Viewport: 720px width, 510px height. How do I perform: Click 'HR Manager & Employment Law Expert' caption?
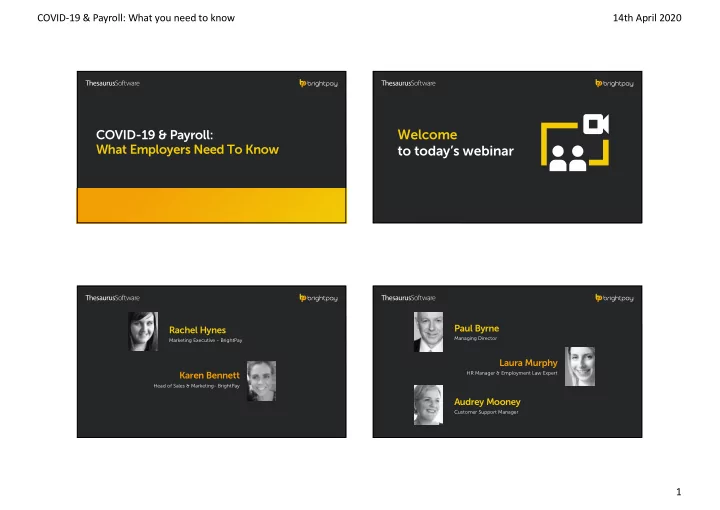(x=512, y=373)
